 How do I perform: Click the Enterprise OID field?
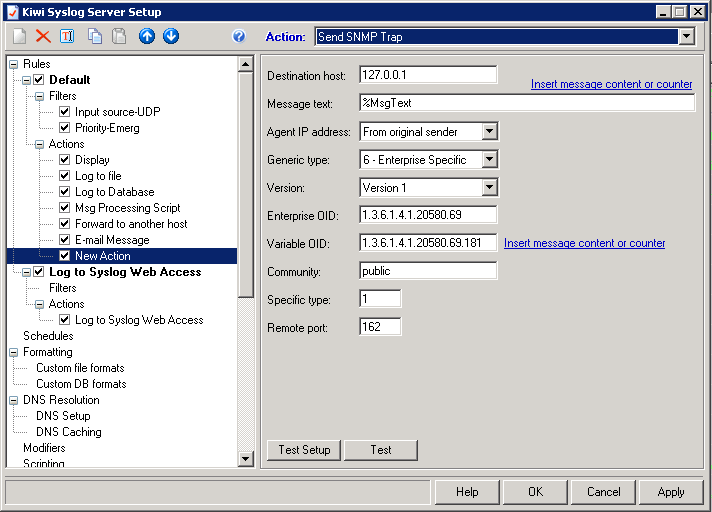click(428, 215)
